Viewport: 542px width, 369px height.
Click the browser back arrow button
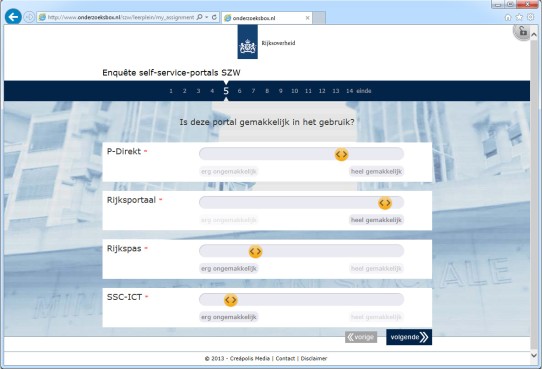[x=13, y=17]
